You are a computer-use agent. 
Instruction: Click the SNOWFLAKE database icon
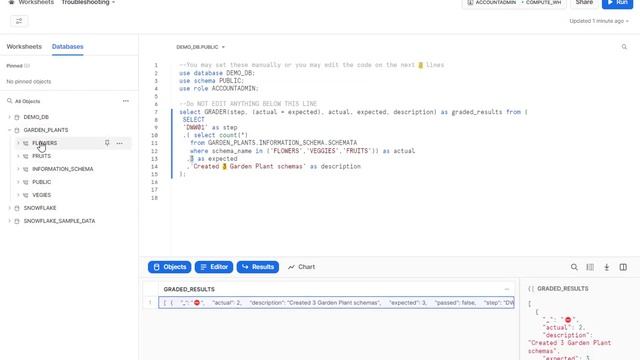(17, 208)
